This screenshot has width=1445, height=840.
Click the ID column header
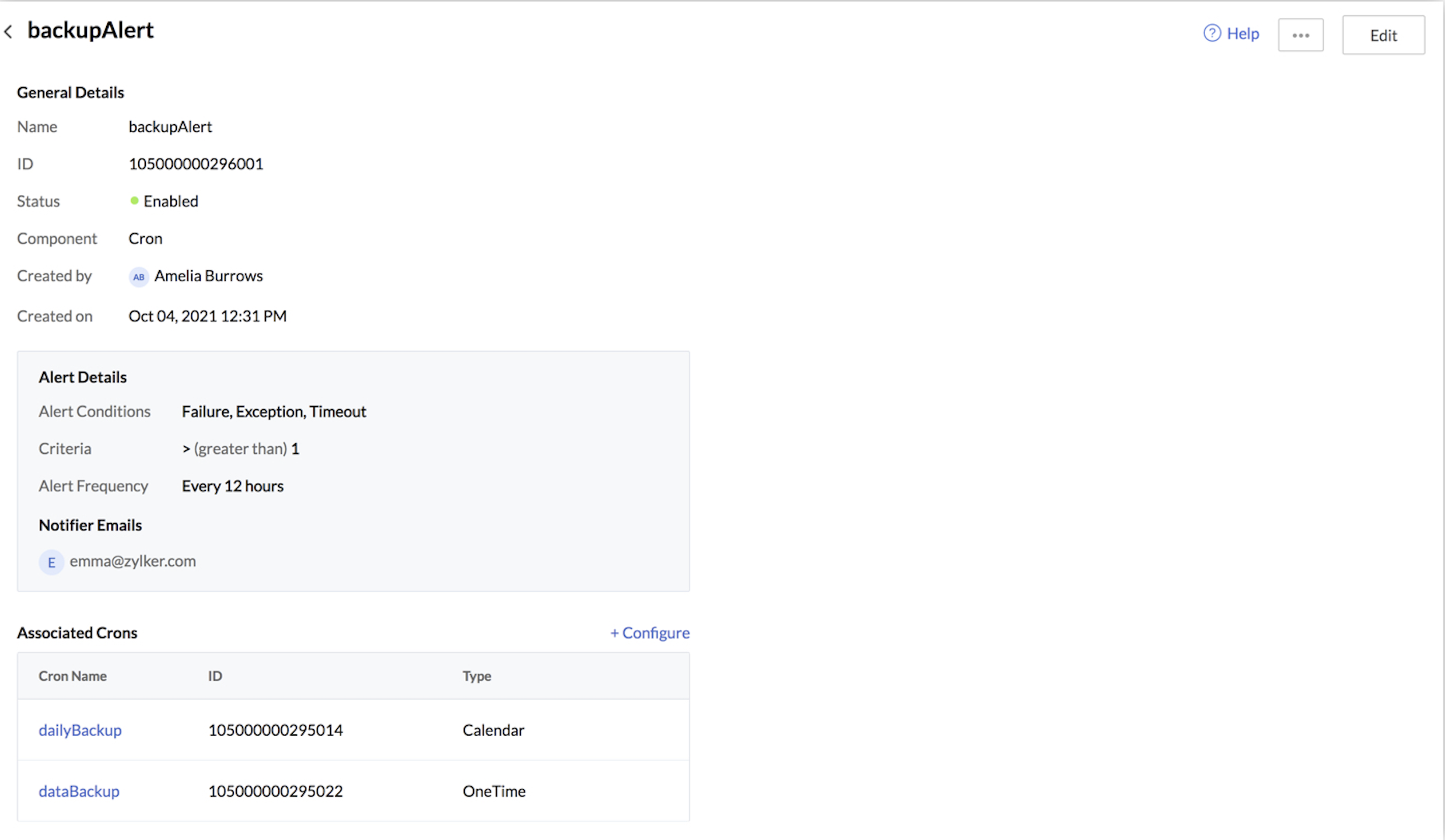click(215, 676)
